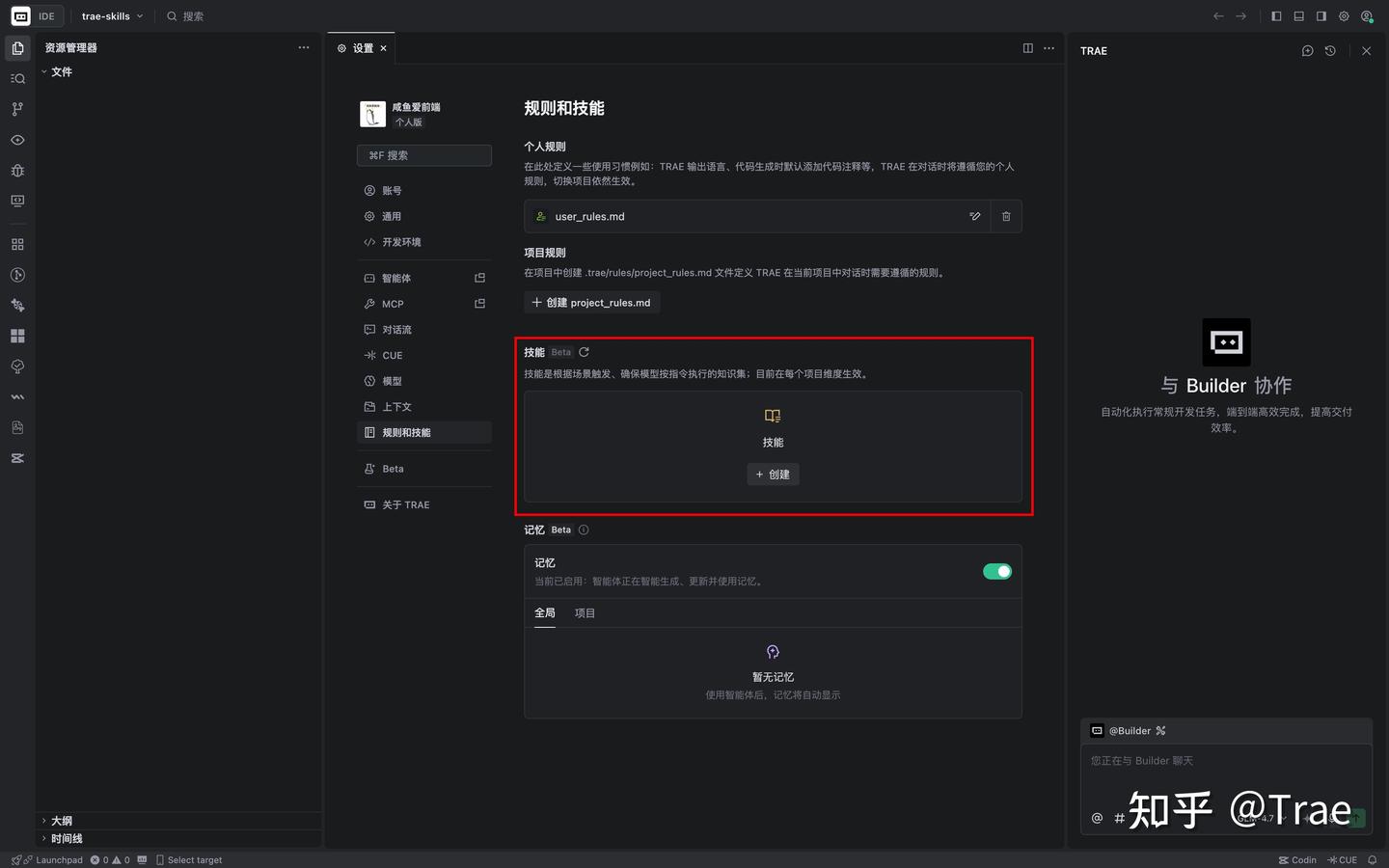
Task: Open the settings gear in title bar
Action: point(1344,16)
